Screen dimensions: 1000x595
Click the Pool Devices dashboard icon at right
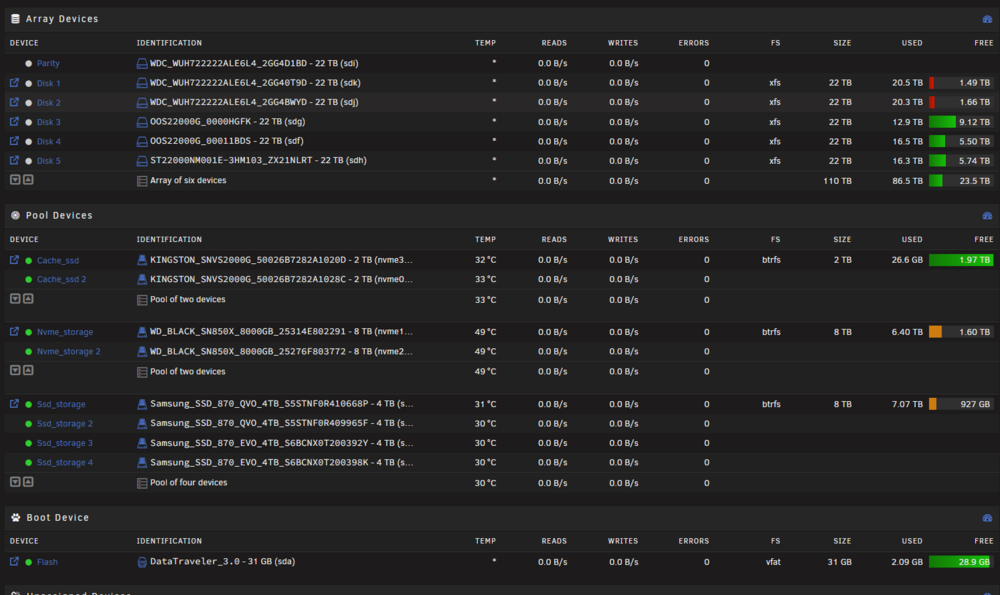point(987,216)
